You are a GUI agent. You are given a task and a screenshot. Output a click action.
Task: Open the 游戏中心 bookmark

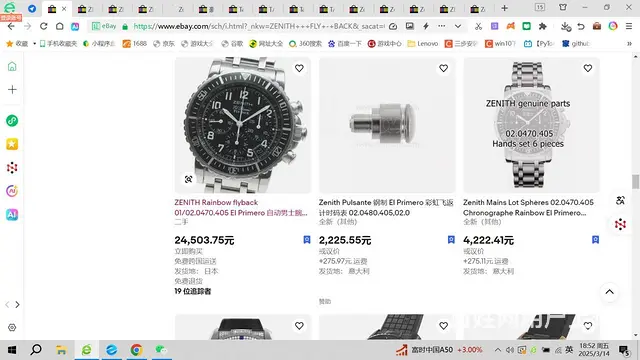pos(384,44)
